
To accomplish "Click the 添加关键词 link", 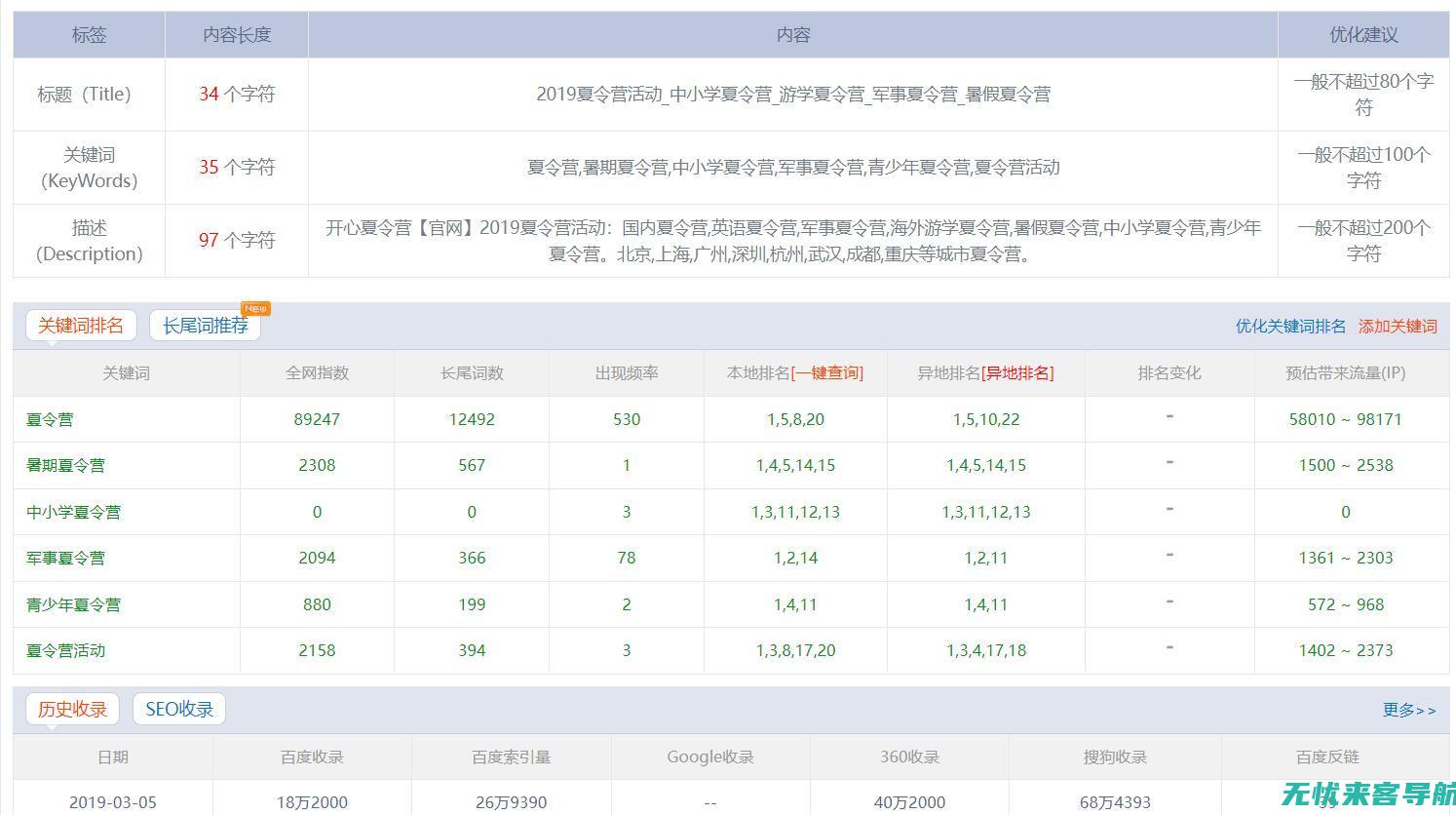I will coord(1398,327).
